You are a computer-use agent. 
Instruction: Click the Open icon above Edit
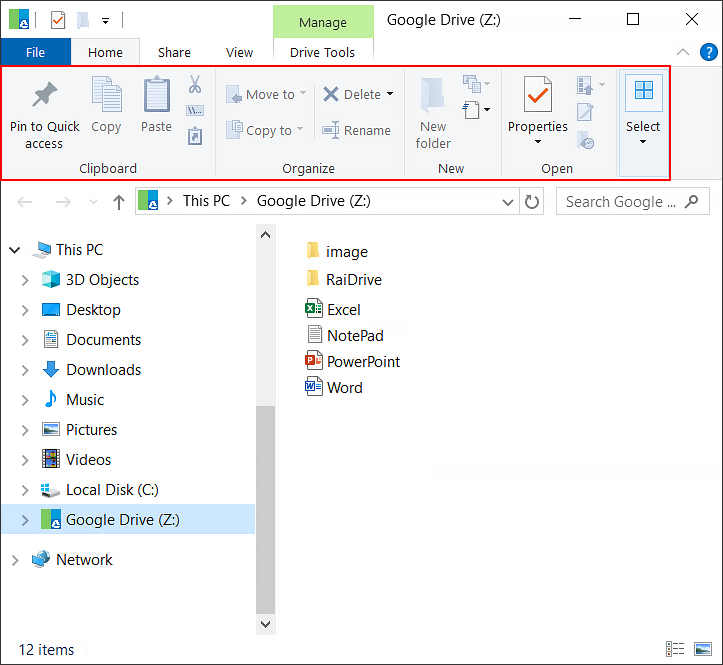(x=585, y=85)
